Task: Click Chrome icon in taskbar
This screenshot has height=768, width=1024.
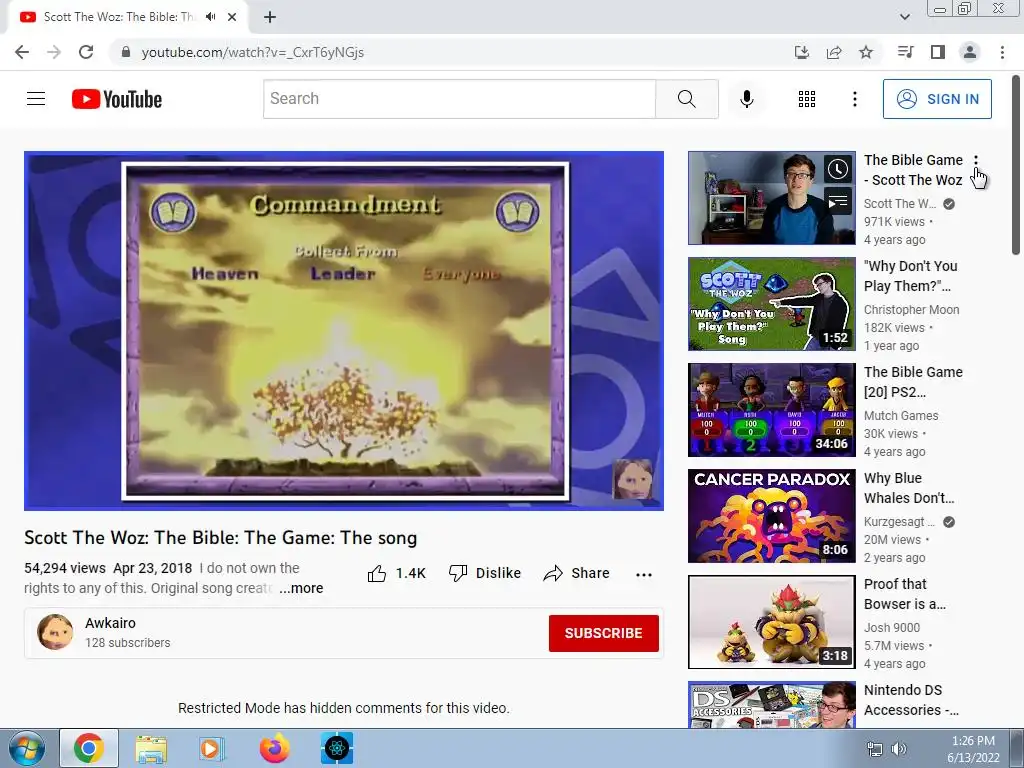Action: [89, 748]
